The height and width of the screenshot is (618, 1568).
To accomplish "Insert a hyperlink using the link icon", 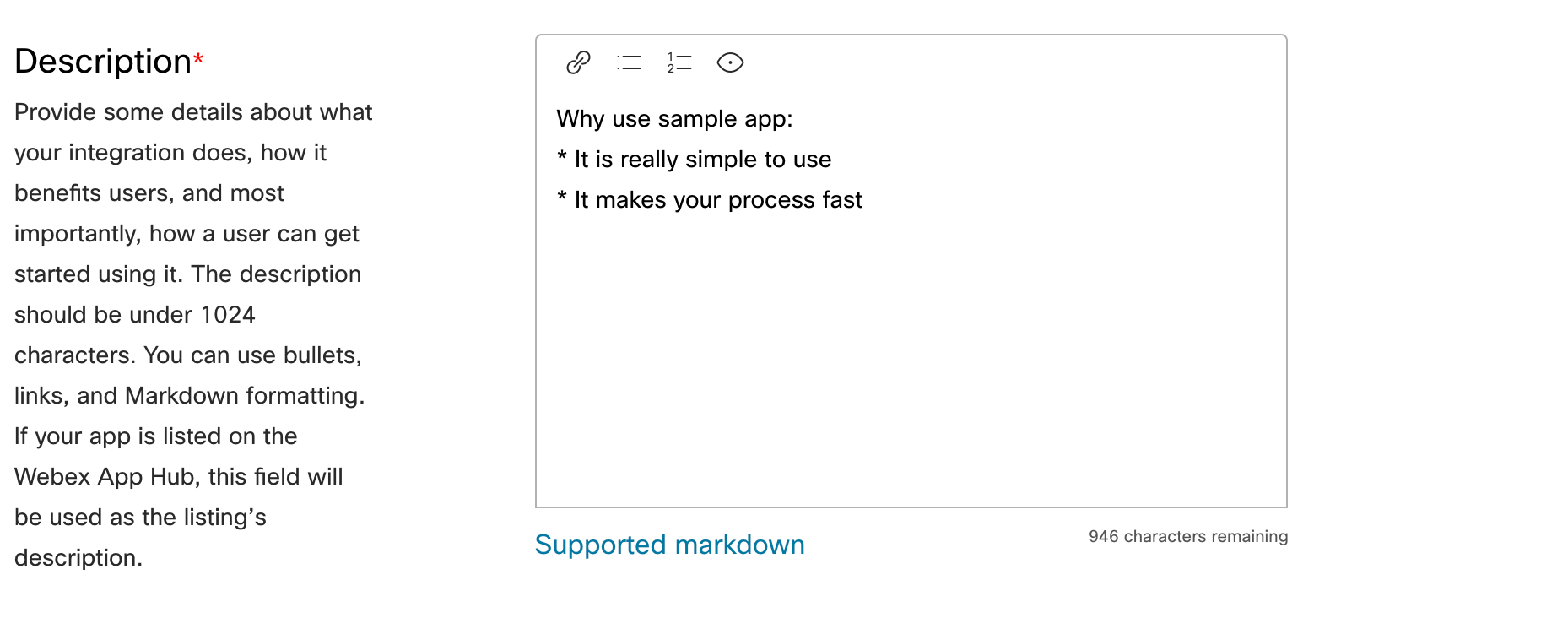I will 578,62.
